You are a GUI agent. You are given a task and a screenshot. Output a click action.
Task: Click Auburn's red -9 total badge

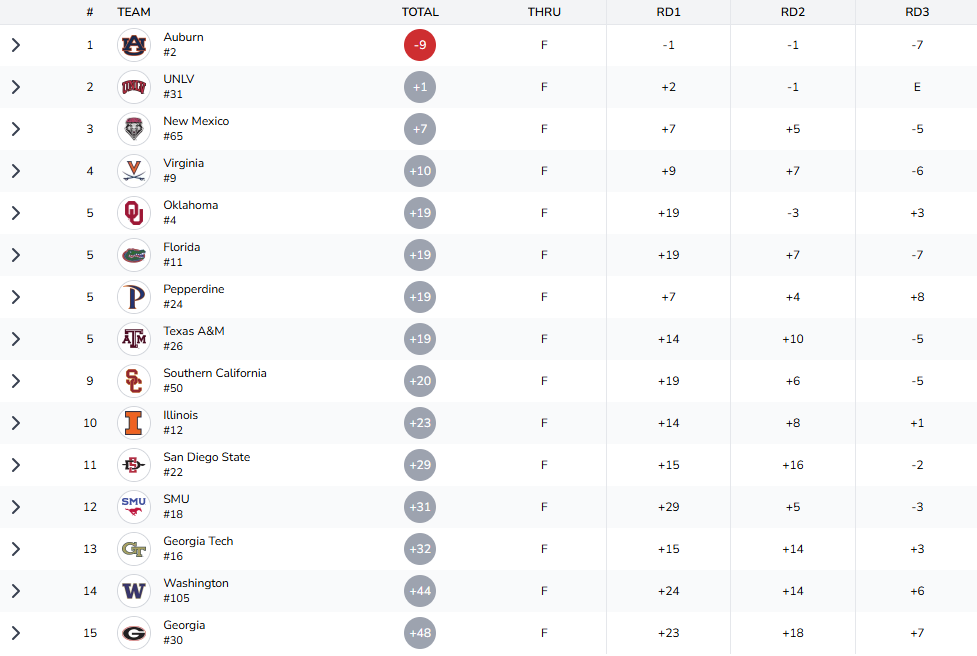click(x=420, y=45)
